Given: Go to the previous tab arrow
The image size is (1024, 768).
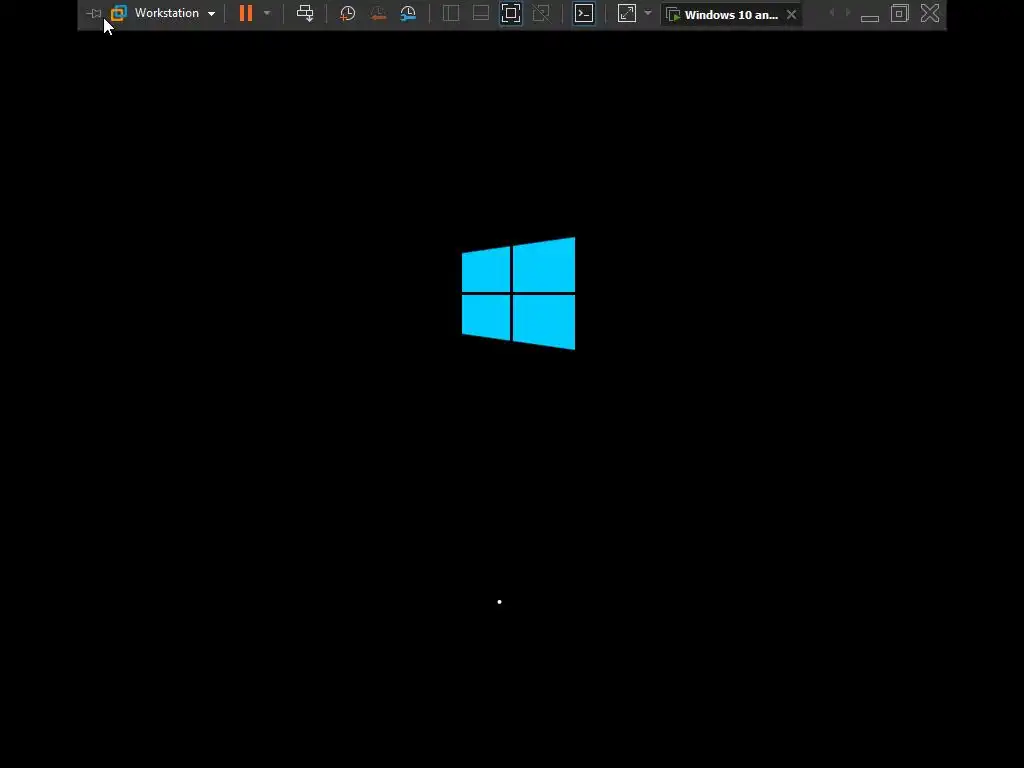Looking at the screenshot, I should (x=831, y=13).
